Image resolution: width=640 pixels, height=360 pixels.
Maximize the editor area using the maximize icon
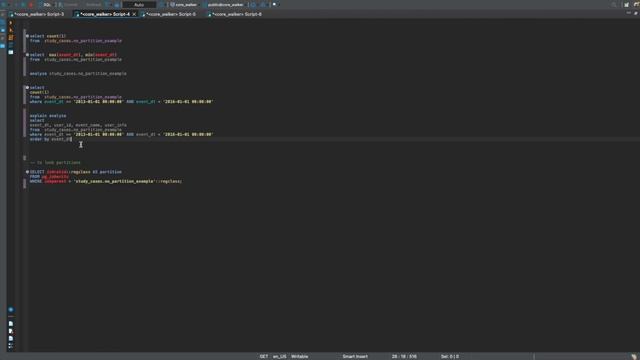pos(636,13)
